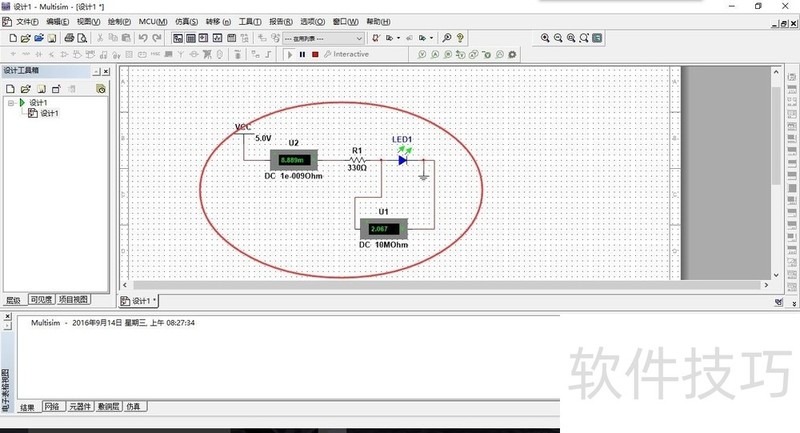The width and height of the screenshot is (800, 433).
Task: Switch to the 可见度 tab
Action: tap(41, 300)
